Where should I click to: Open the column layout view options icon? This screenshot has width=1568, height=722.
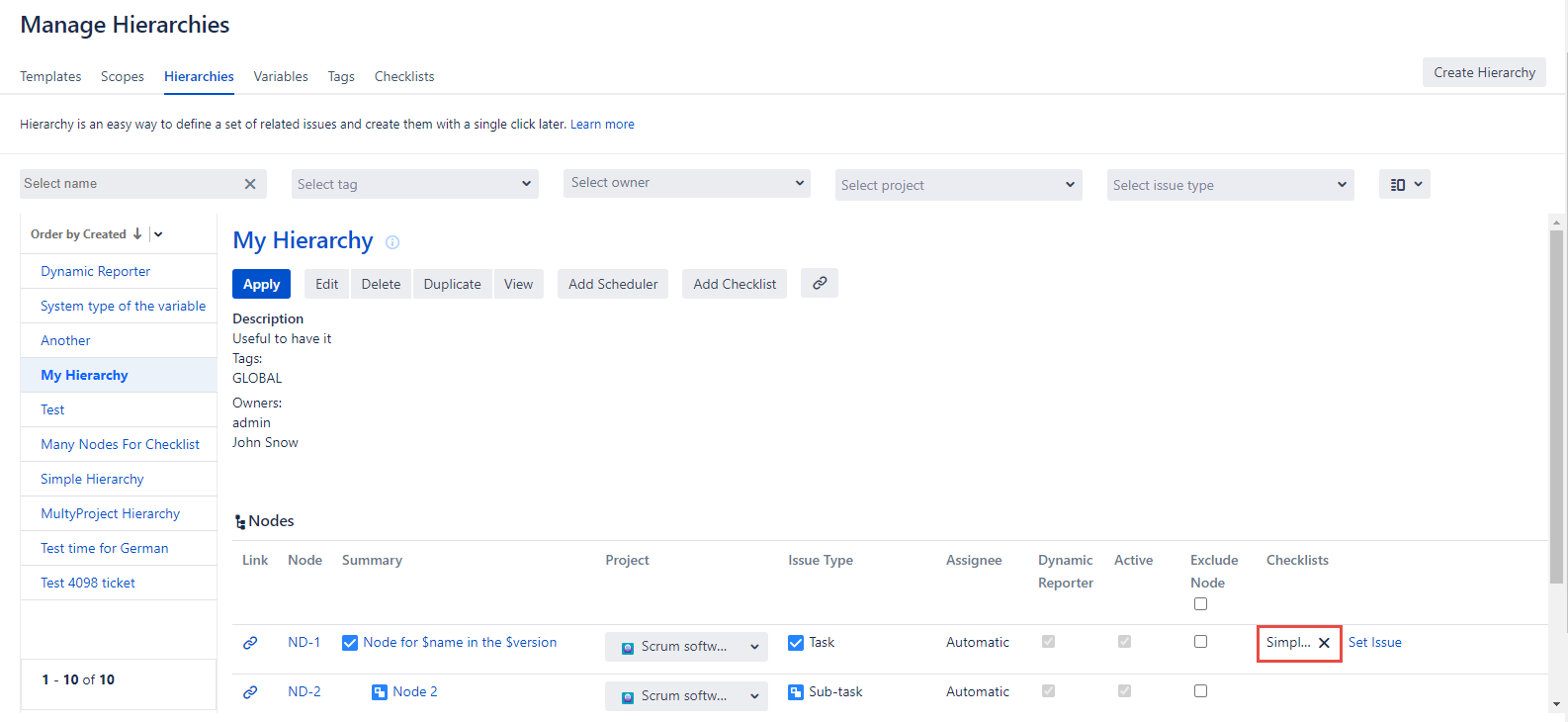[1404, 185]
